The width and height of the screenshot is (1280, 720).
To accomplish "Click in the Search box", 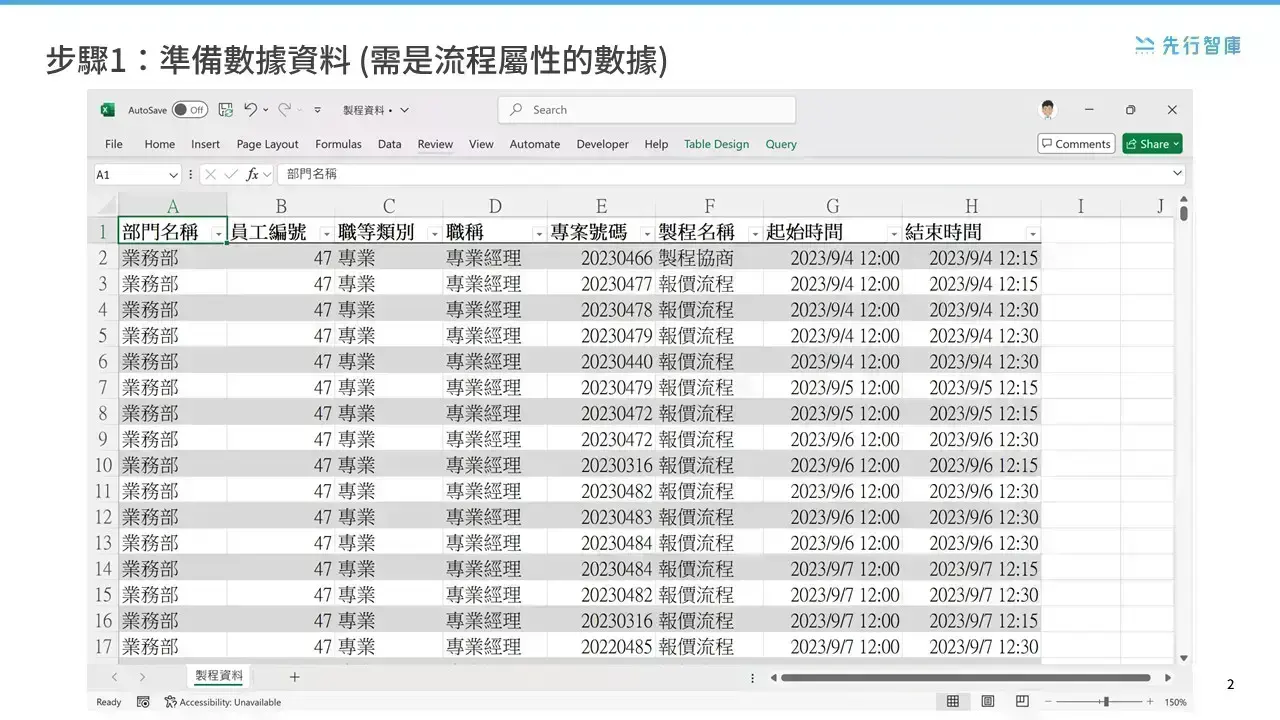I will tap(647, 110).
